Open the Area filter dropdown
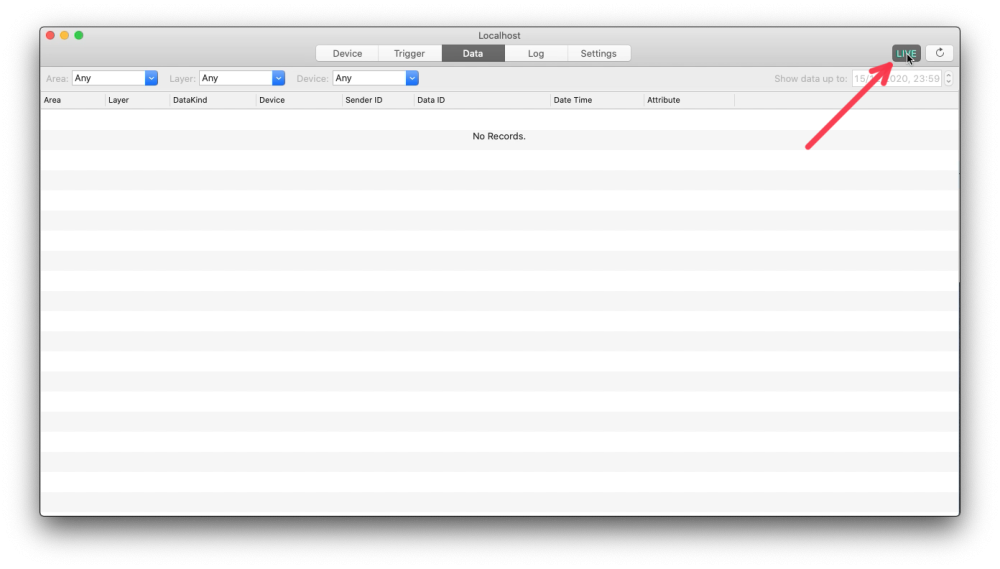1000x569 pixels. coord(115,78)
